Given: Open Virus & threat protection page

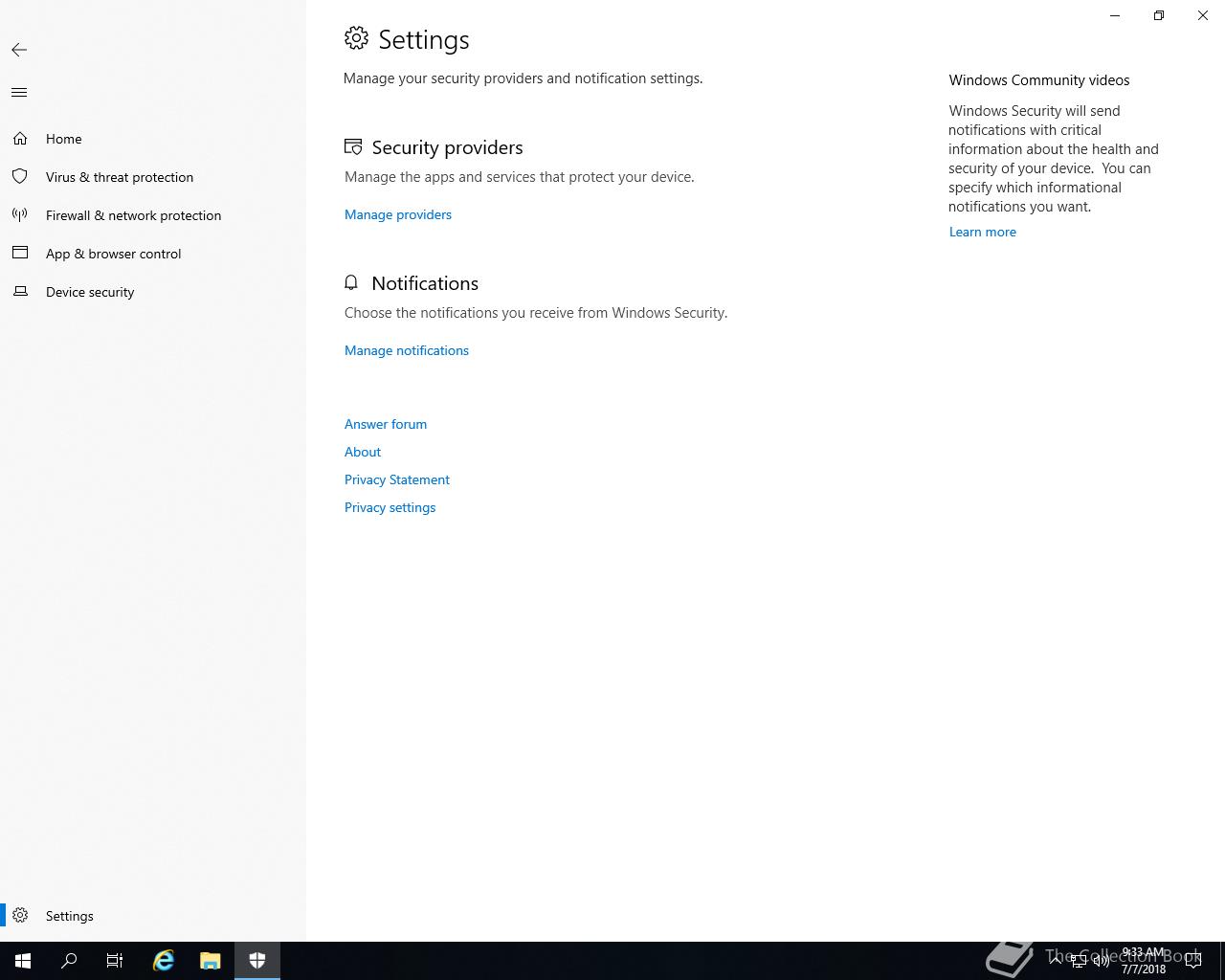Looking at the screenshot, I should pyautogui.click(x=153, y=177).
